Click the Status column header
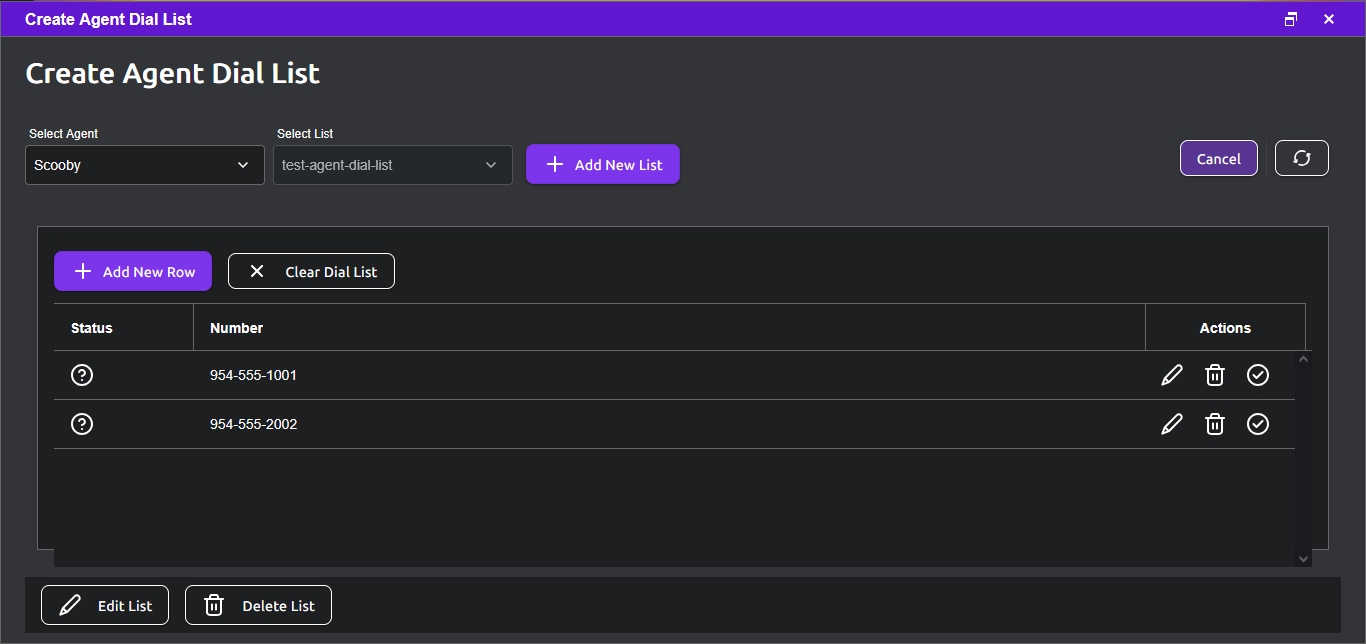The width and height of the screenshot is (1366, 644). pos(92,328)
